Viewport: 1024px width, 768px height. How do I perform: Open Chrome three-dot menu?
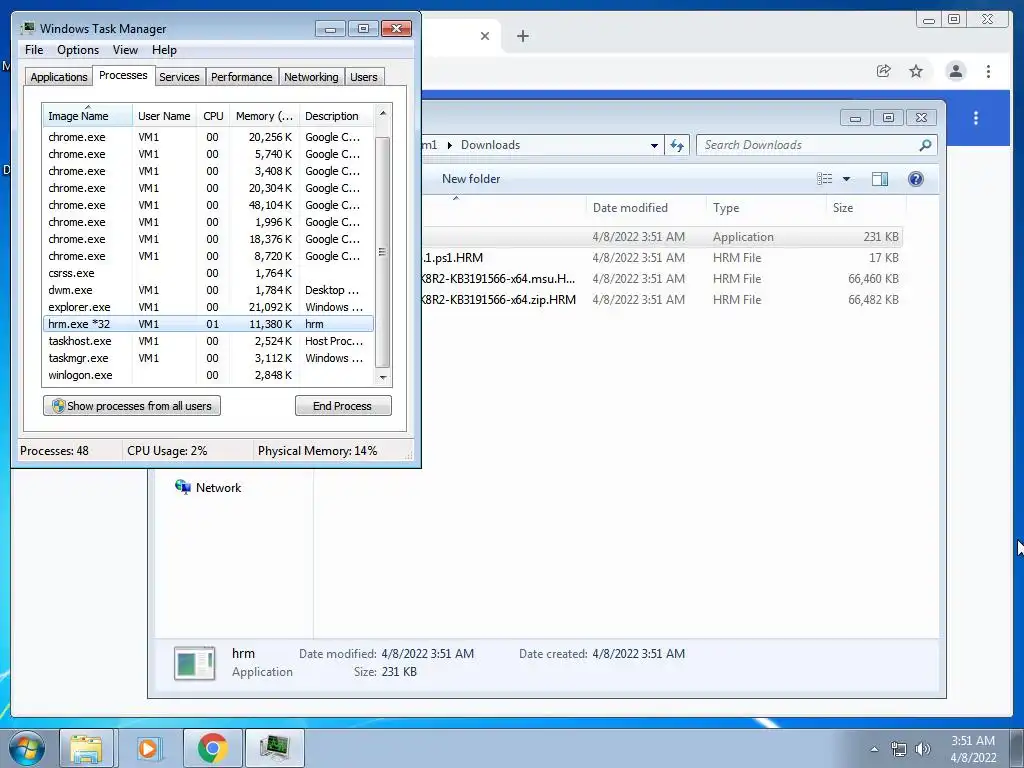[988, 71]
